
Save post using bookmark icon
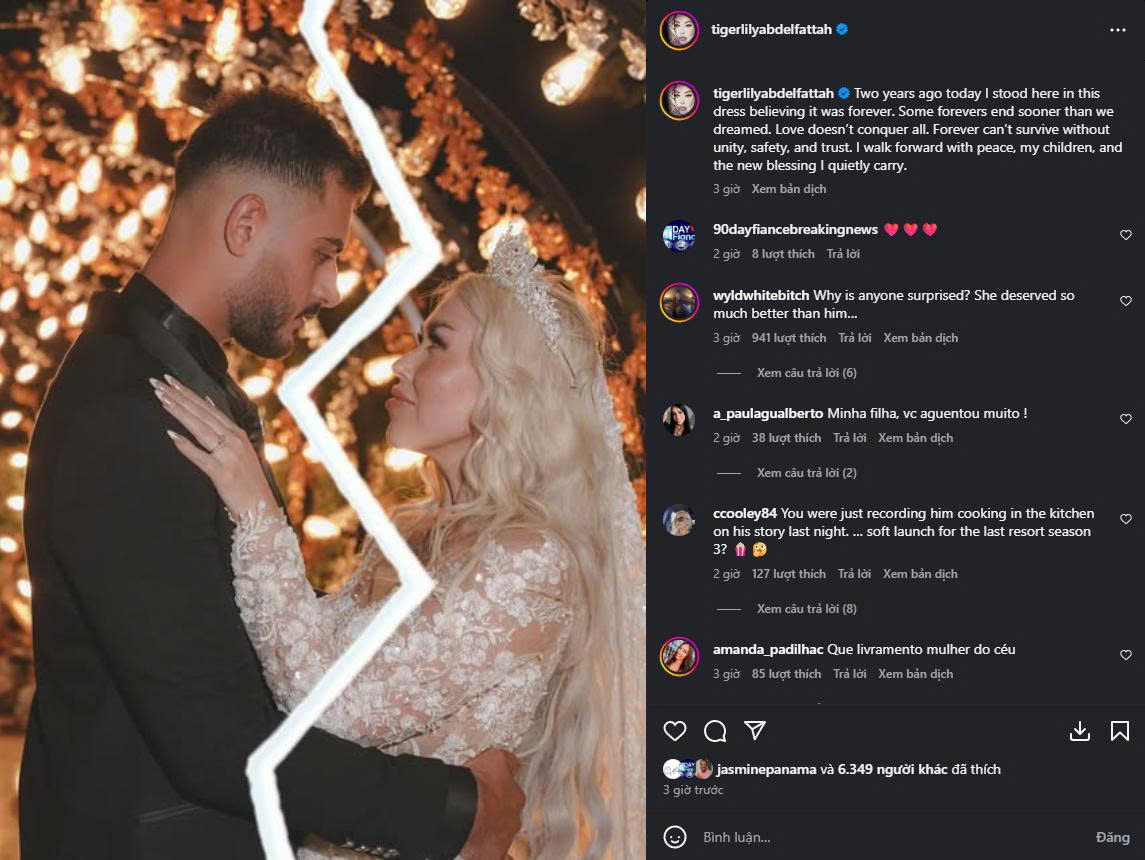[x=1119, y=731]
